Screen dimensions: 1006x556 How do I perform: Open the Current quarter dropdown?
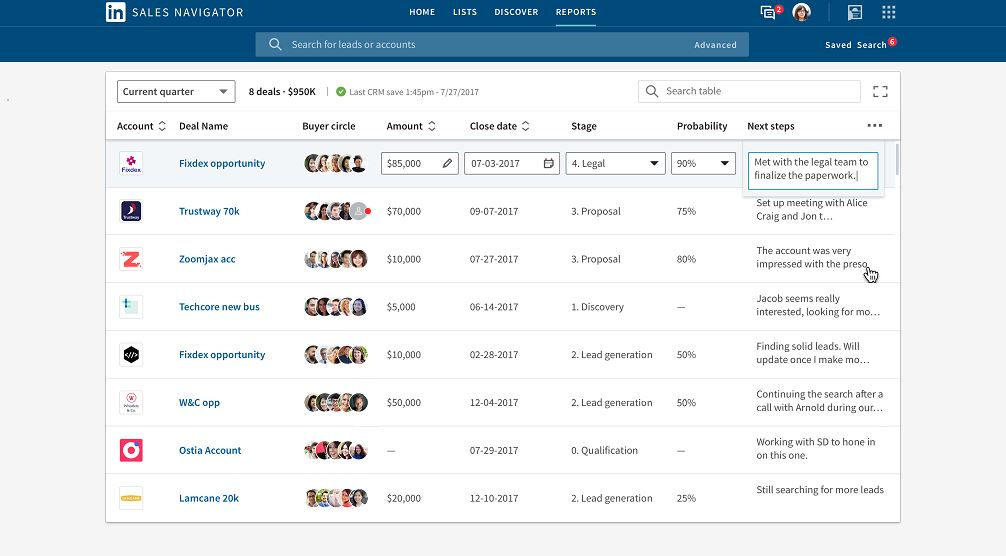176,92
